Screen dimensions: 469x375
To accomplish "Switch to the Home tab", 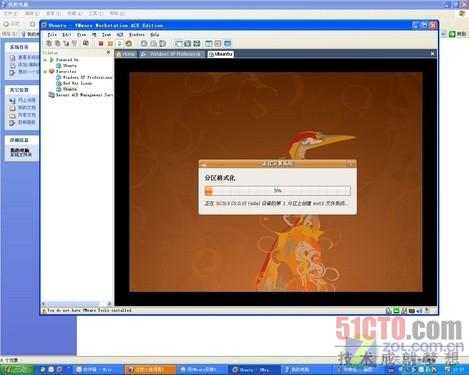I will click(x=126, y=54).
